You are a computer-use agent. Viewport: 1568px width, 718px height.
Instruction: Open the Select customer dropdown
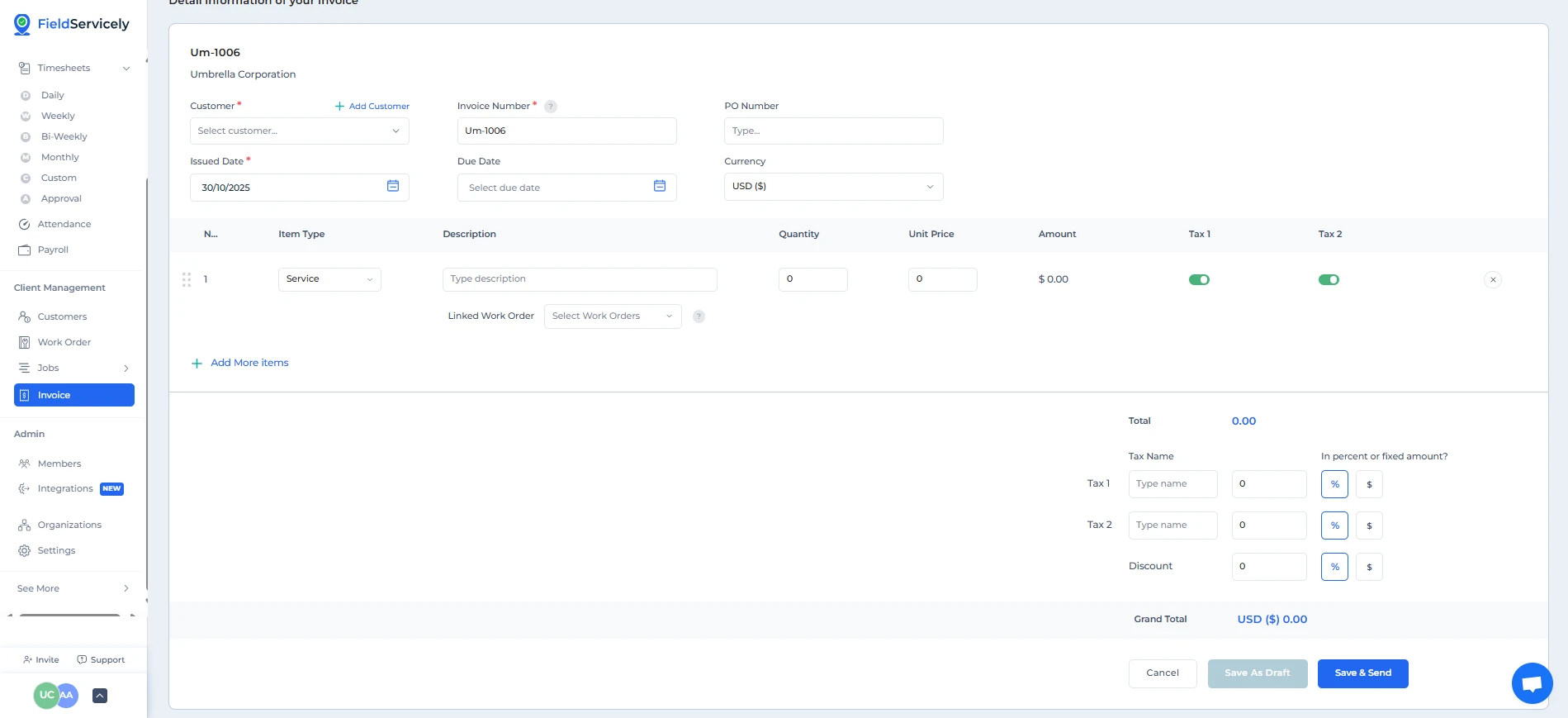pos(300,131)
